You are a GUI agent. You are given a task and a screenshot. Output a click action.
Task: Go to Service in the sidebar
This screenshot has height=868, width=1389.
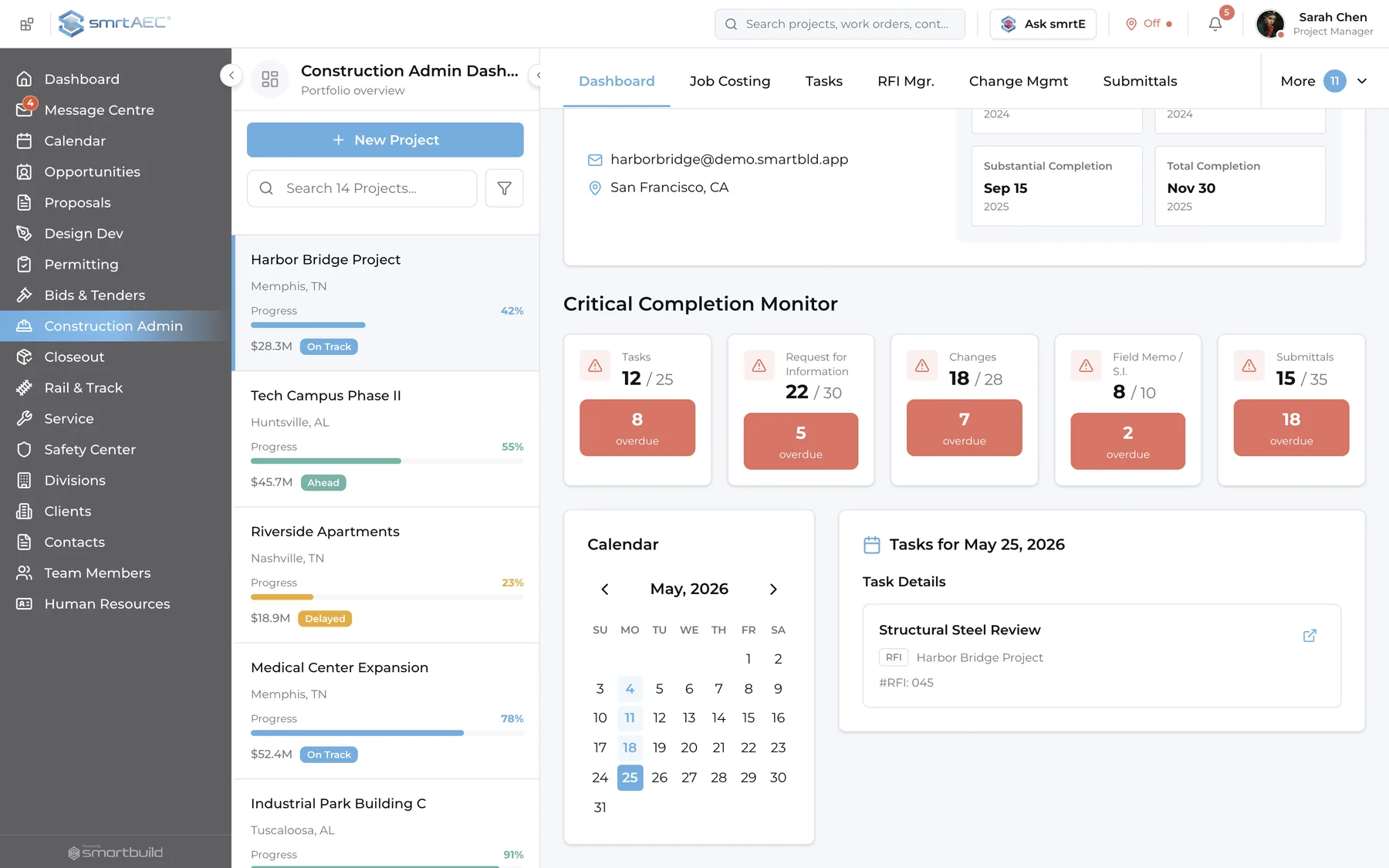point(116,418)
